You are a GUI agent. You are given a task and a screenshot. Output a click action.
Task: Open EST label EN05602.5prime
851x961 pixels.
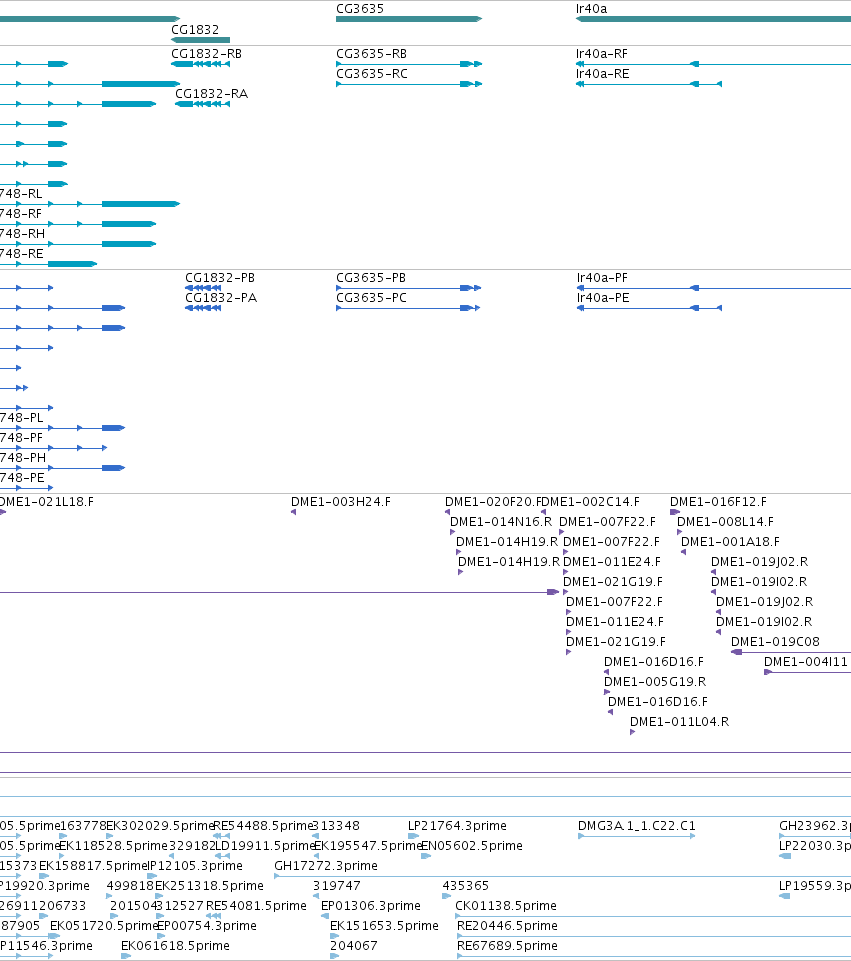[472, 846]
